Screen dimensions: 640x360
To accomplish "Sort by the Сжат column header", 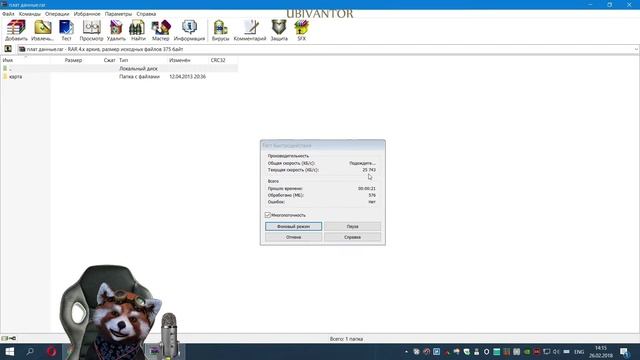I will (109, 60).
